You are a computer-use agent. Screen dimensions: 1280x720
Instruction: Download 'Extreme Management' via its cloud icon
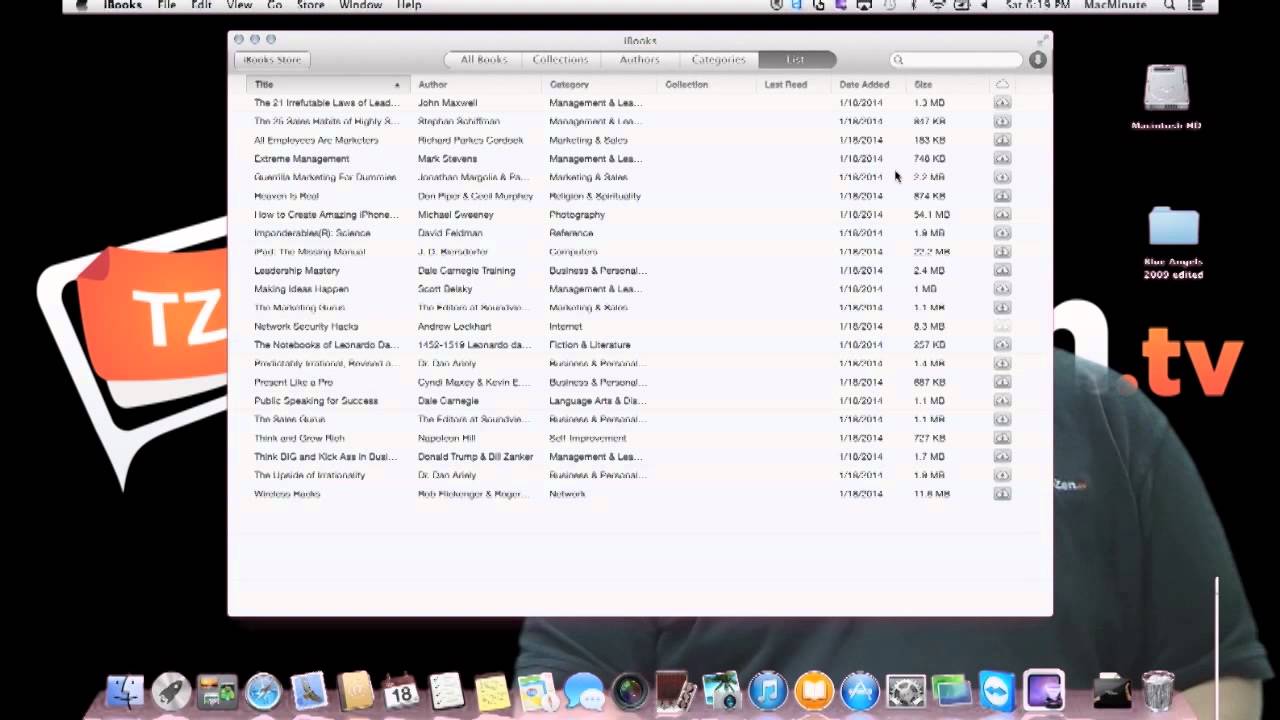pyautogui.click(x=1002, y=158)
